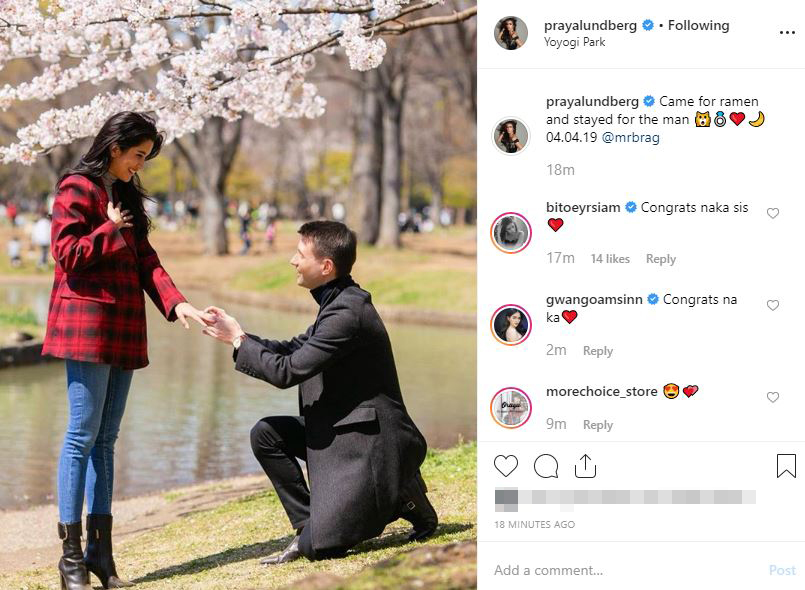View bitoeyrsiam's story avatar
Viewport: 805px width, 590px height.
(x=511, y=233)
